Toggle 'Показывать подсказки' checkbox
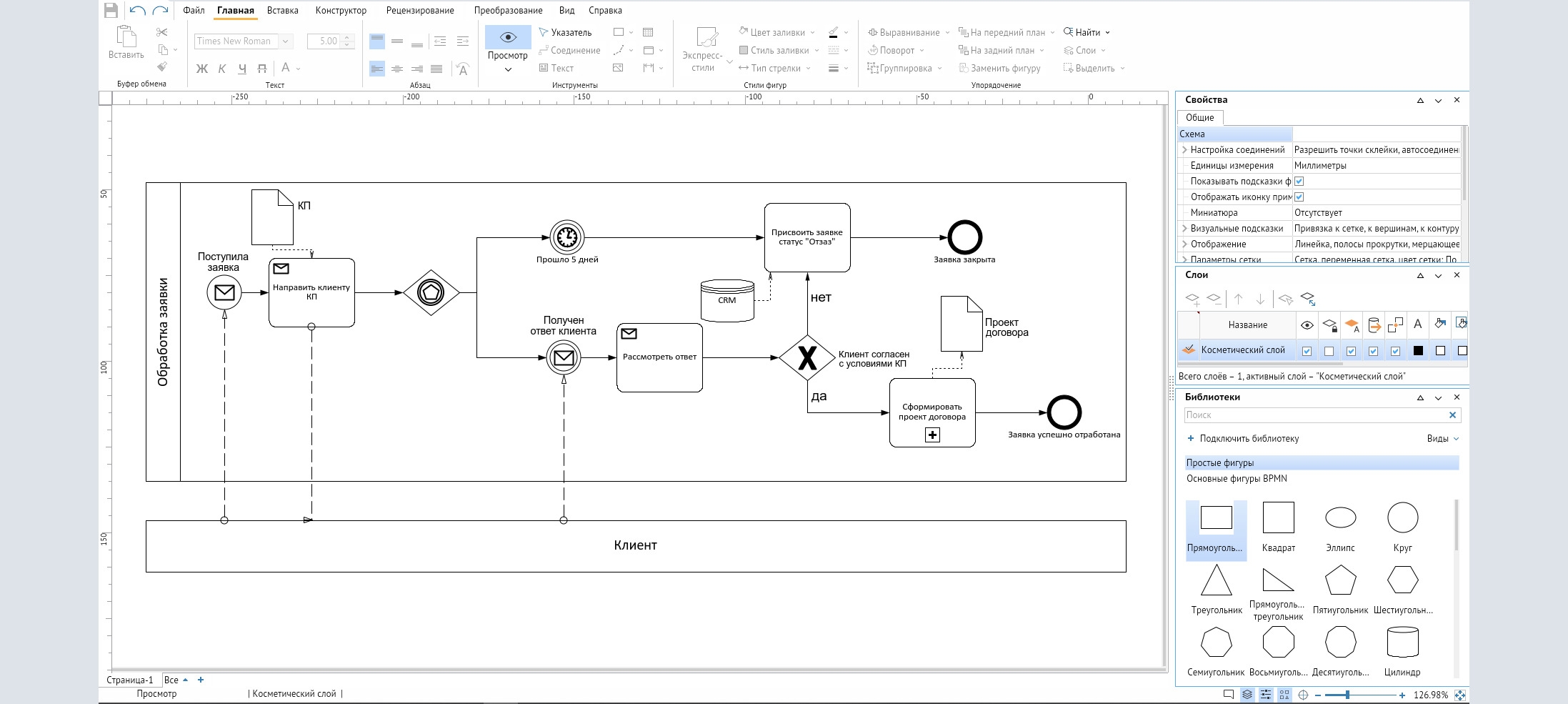 [1299, 182]
